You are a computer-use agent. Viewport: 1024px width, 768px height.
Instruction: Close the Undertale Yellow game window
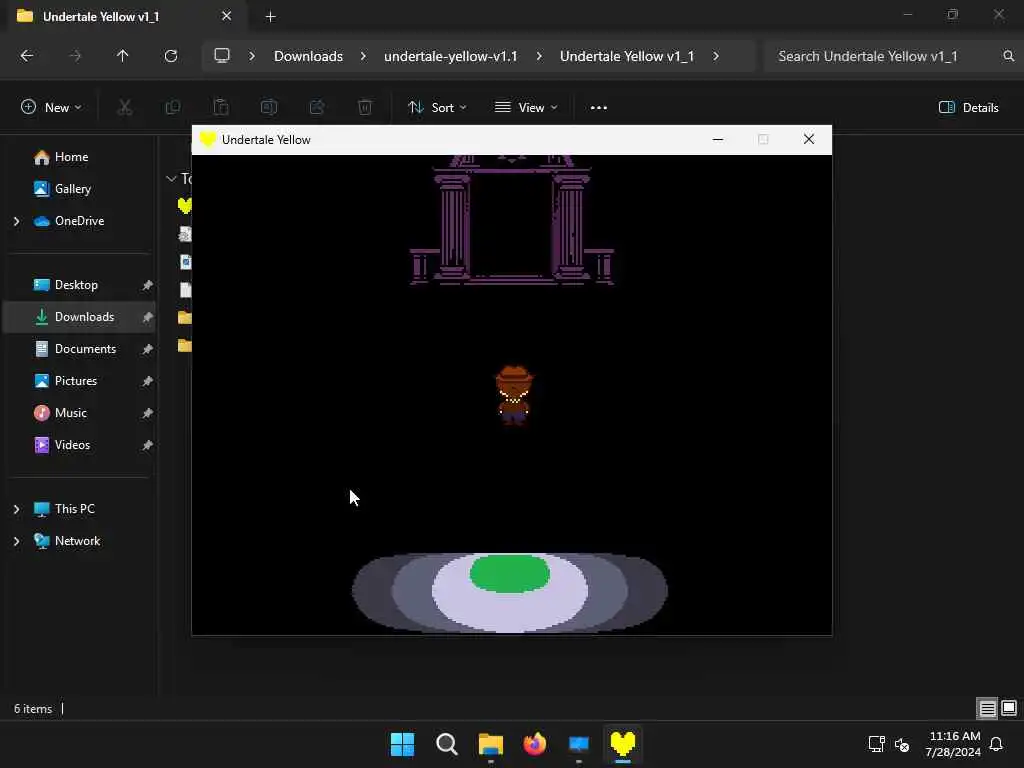pyautogui.click(x=808, y=140)
